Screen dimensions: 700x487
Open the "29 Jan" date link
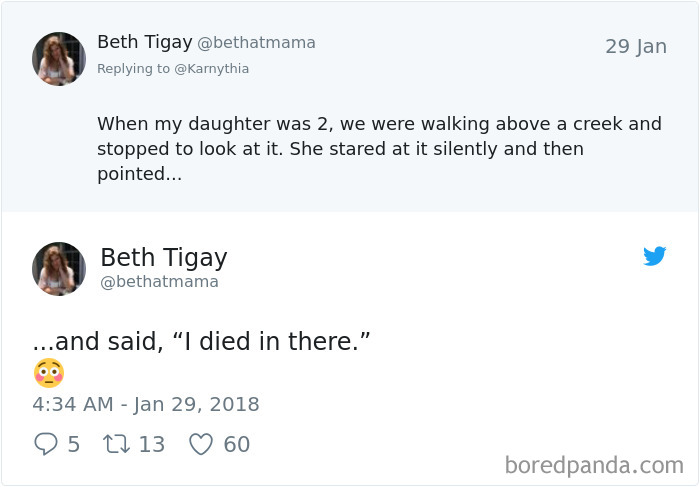pyautogui.click(x=635, y=47)
